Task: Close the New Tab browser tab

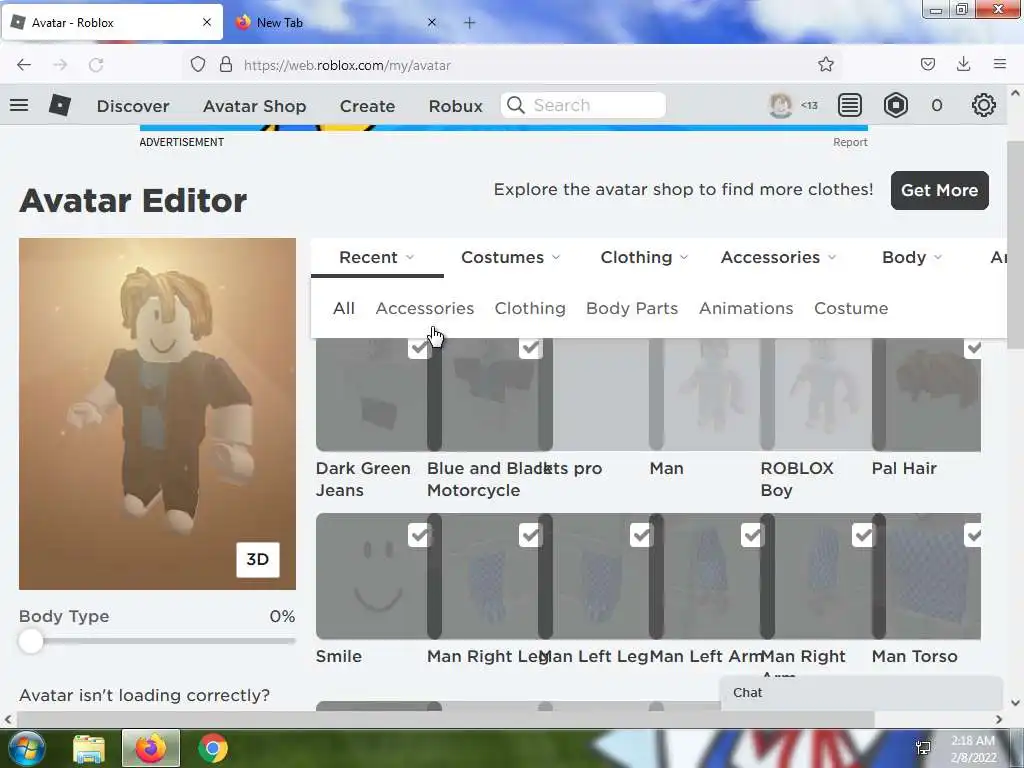Action: click(432, 22)
